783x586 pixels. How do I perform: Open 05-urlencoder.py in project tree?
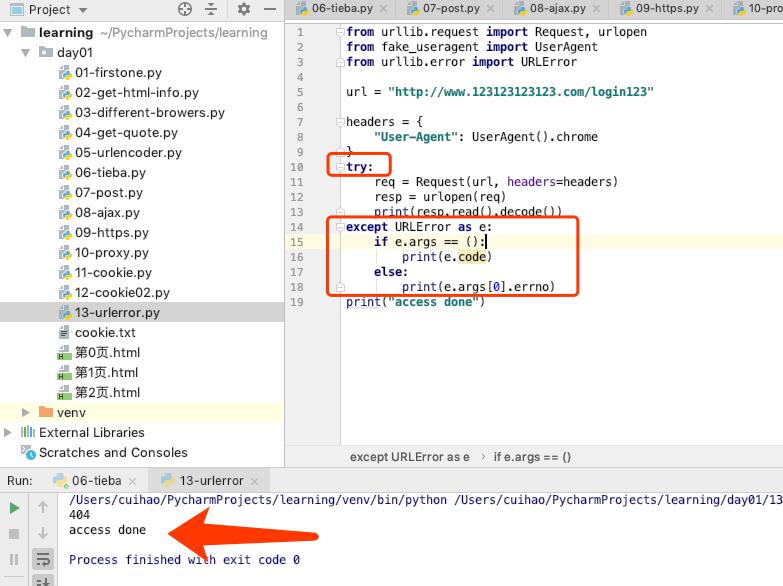point(127,152)
